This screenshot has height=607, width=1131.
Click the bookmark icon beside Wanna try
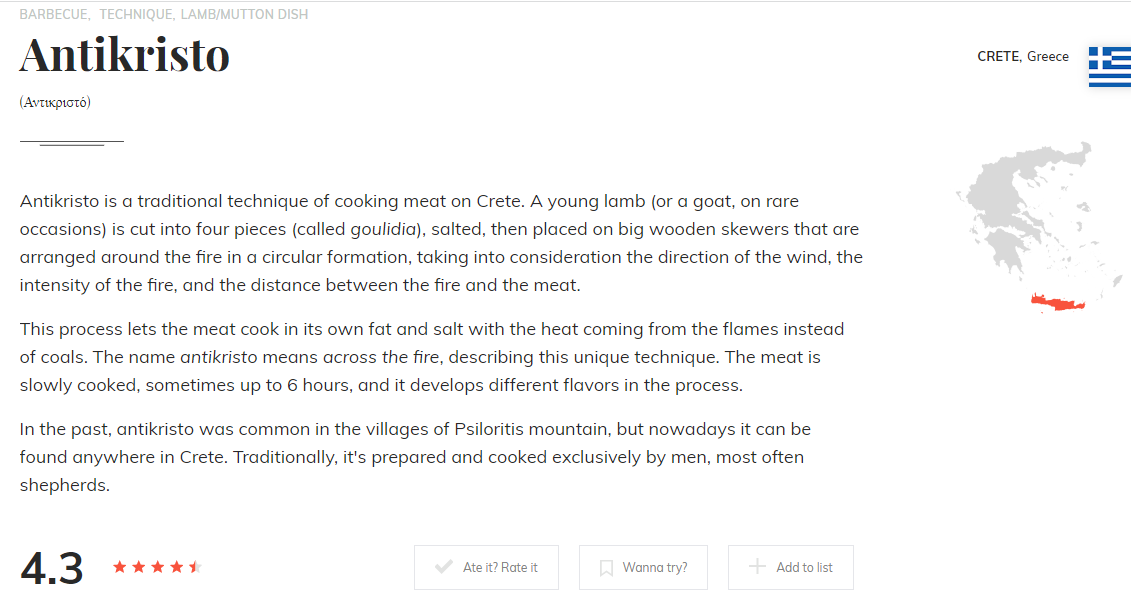tap(606, 568)
